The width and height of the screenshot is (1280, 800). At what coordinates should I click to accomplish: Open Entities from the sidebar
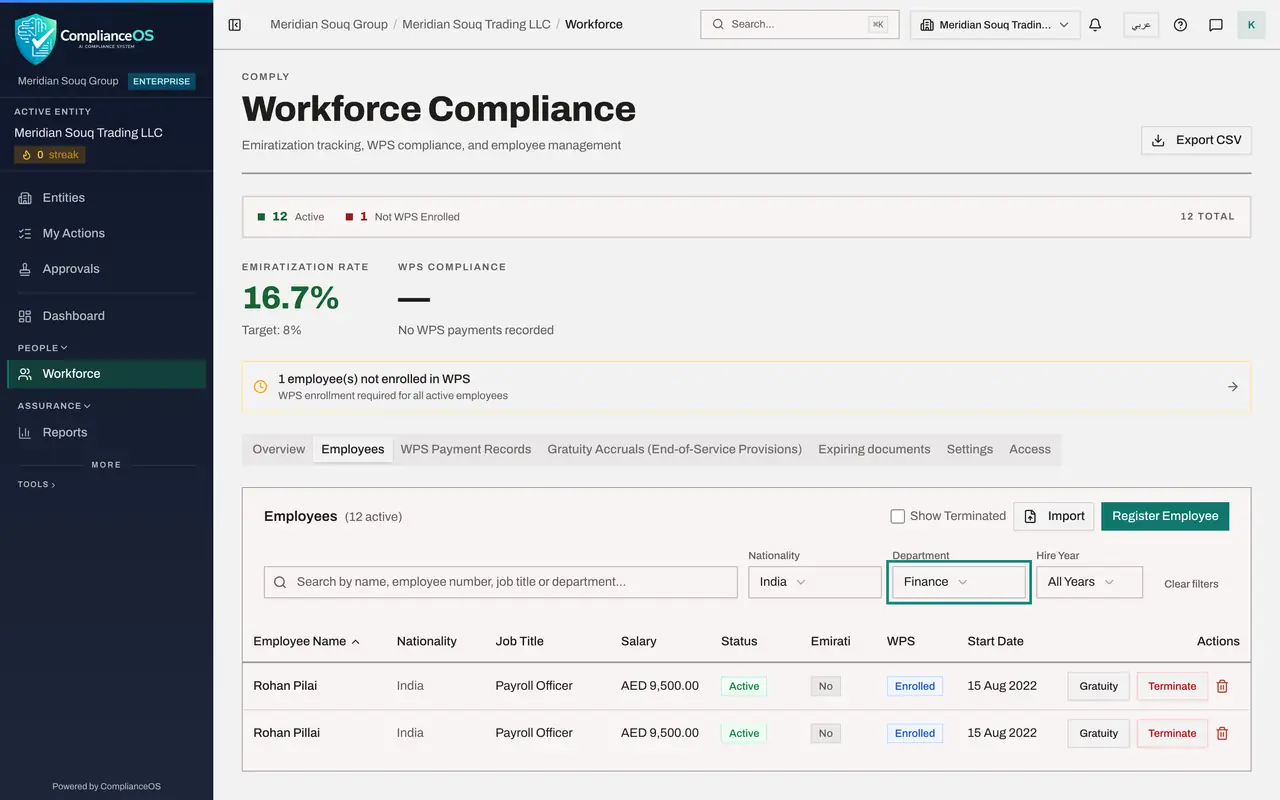(x=106, y=198)
